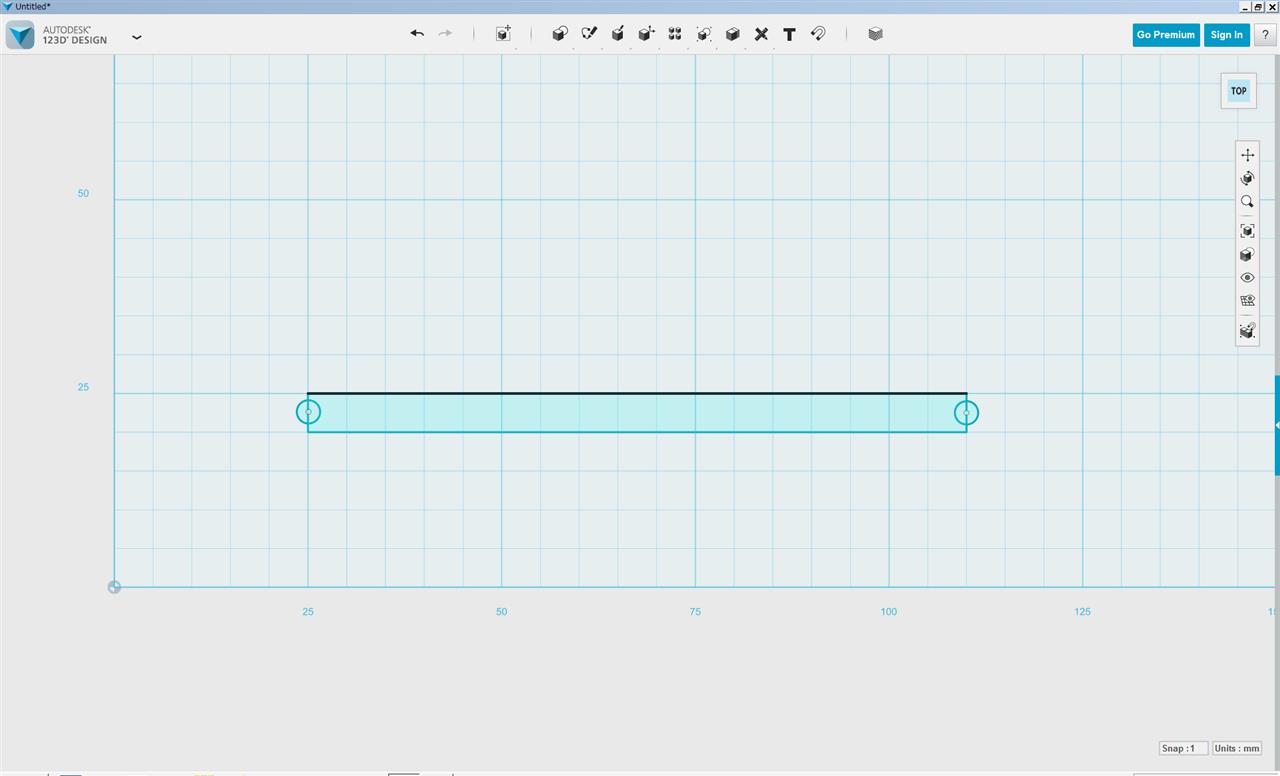Click the vertical axis label 50
1280x776 pixels.
[x=83, y=193]
